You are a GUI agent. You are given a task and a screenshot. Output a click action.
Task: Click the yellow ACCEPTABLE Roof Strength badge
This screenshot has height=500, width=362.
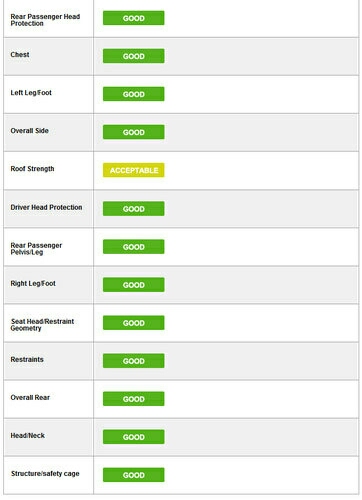pyautogui.click(x=133, y=170)
